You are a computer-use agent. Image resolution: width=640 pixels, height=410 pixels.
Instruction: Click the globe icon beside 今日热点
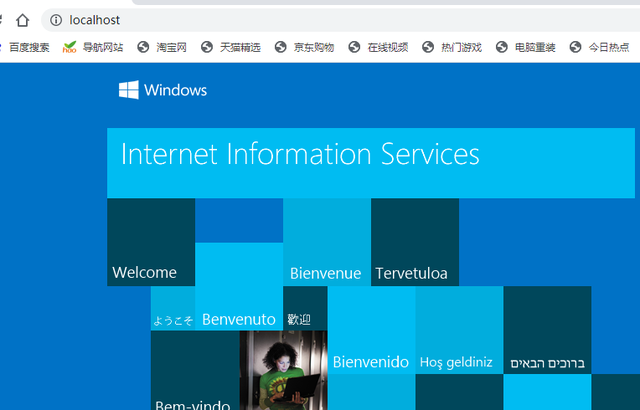(x=576, y=47)
